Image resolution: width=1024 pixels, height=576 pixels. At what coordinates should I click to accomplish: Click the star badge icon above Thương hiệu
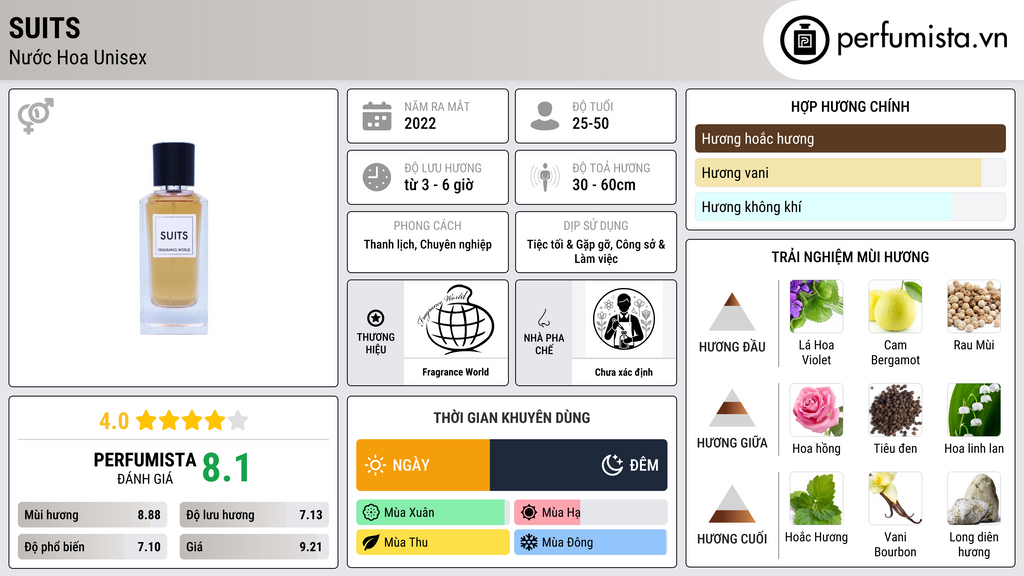[376, 318]
